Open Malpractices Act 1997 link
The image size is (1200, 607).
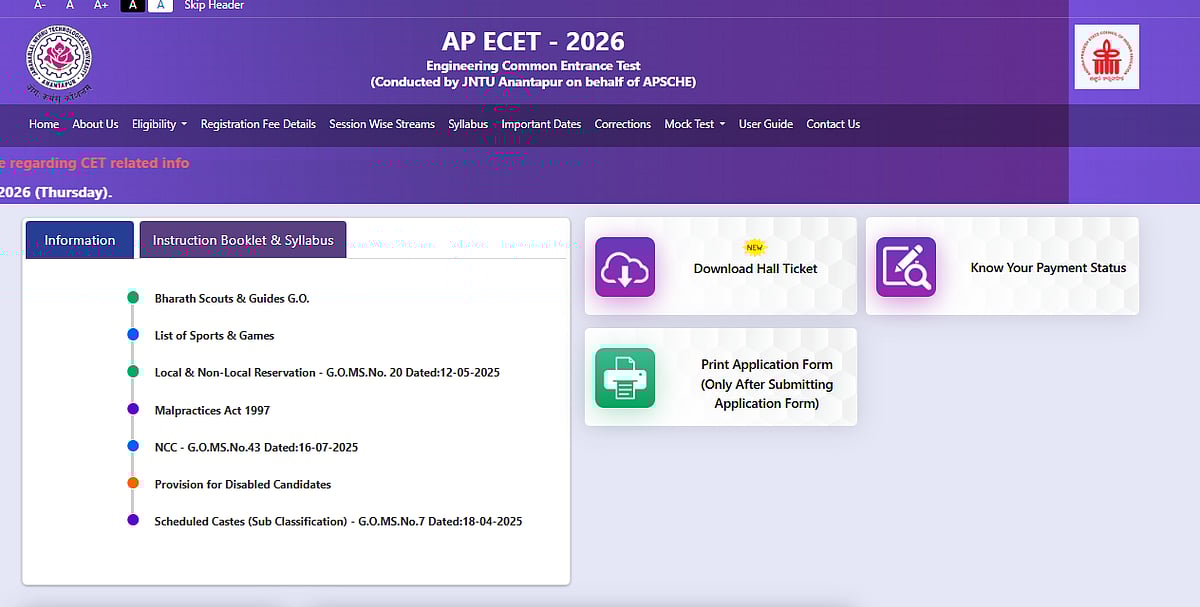pos(212,410)
